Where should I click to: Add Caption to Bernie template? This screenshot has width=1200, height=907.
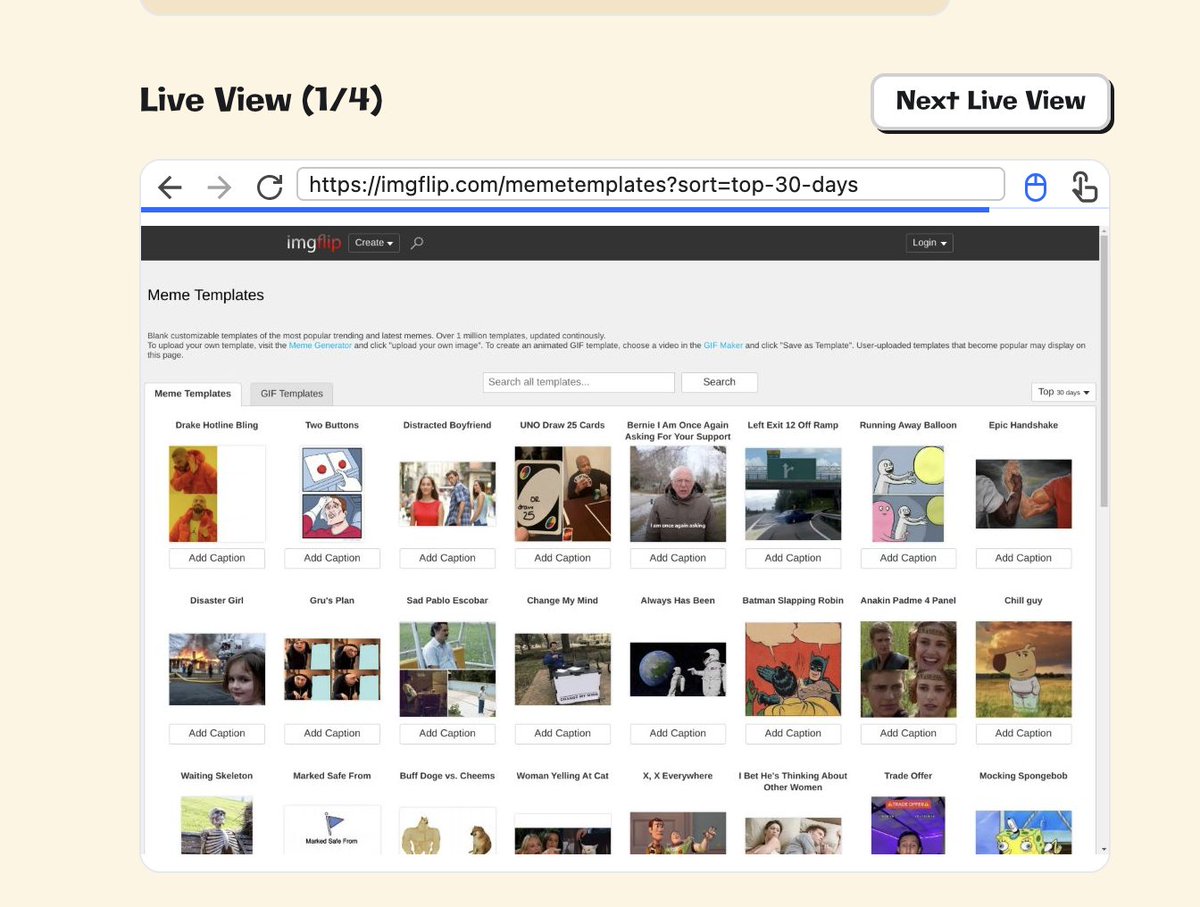(x=678, y=558)
